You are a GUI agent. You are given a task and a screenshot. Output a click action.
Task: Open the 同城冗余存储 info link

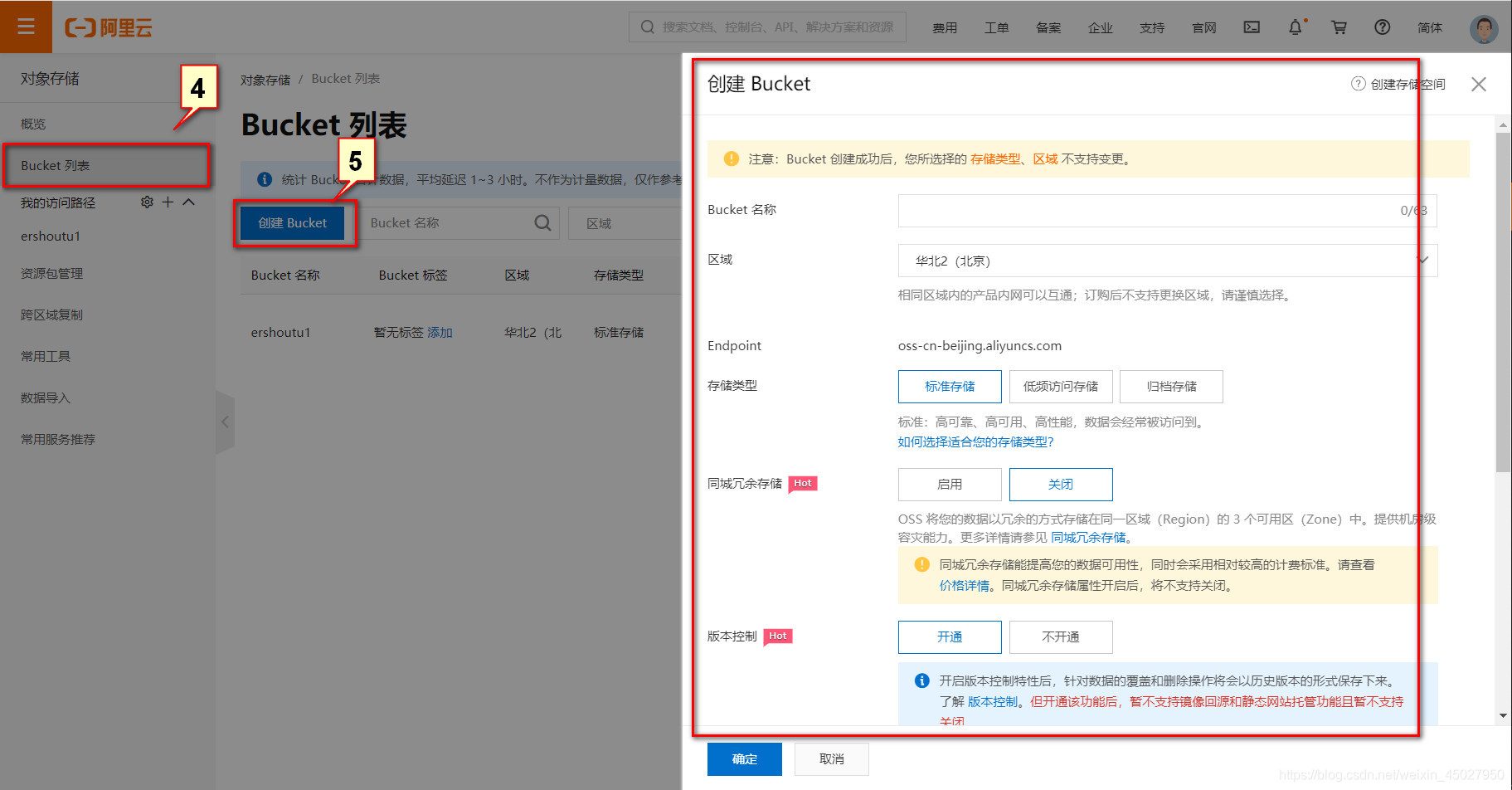[1088, 538]
